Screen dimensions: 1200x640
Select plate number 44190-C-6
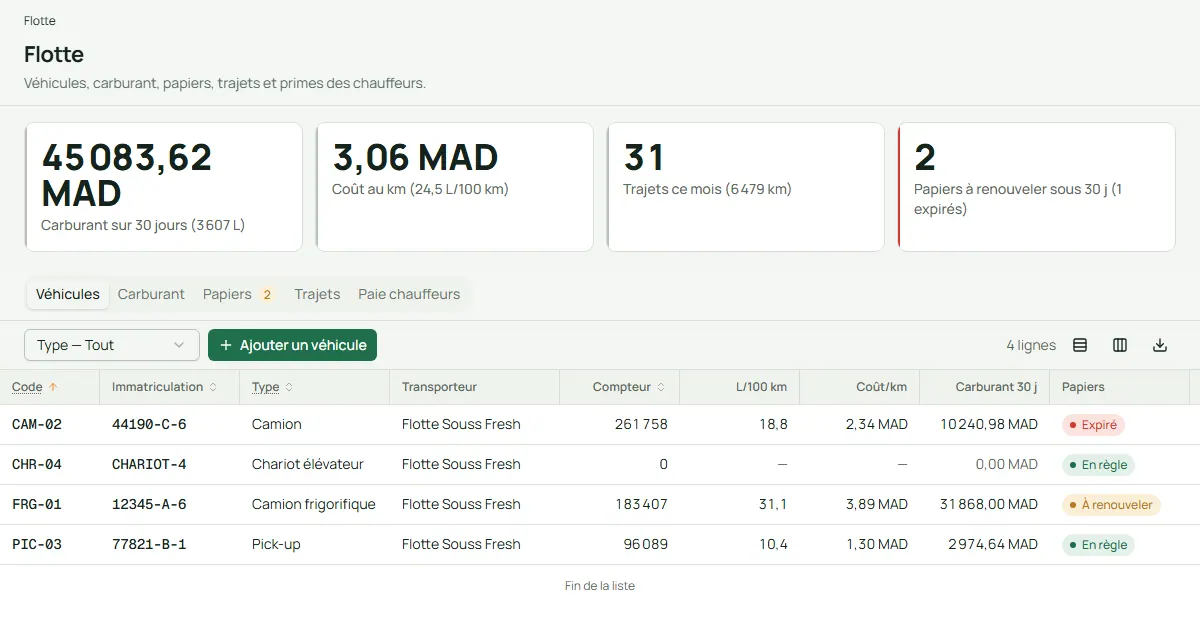coord(149,425)
